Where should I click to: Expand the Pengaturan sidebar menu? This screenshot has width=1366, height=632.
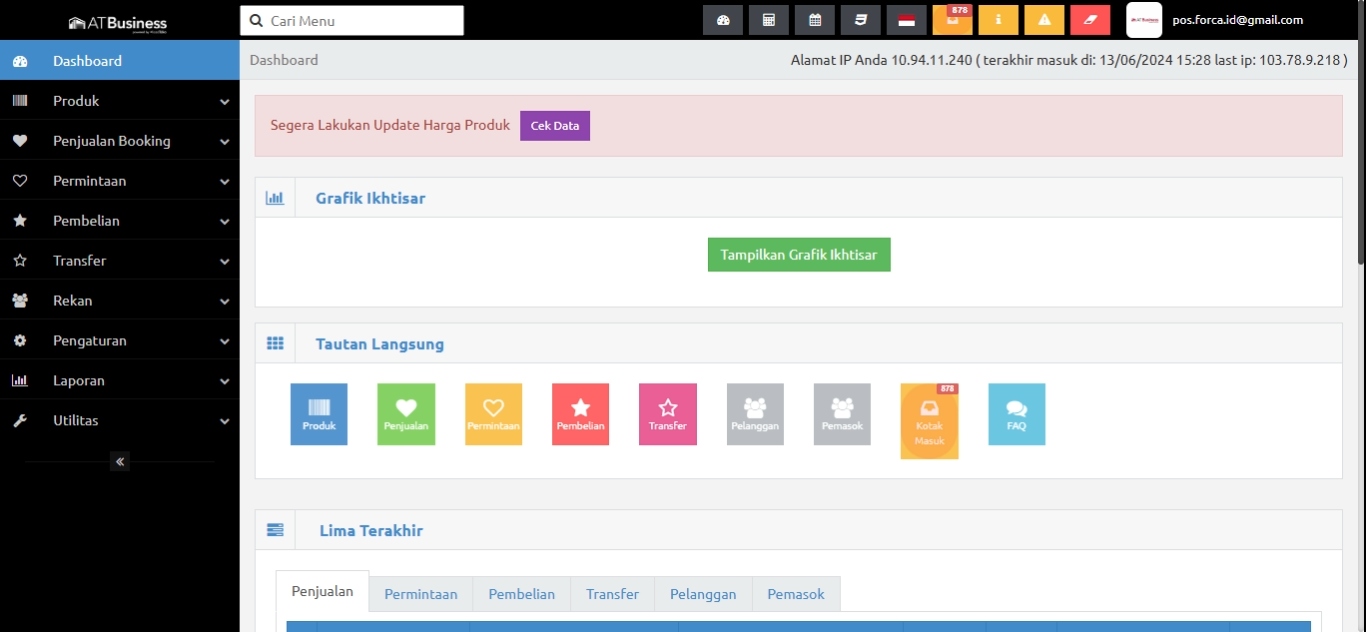(120, 341)
